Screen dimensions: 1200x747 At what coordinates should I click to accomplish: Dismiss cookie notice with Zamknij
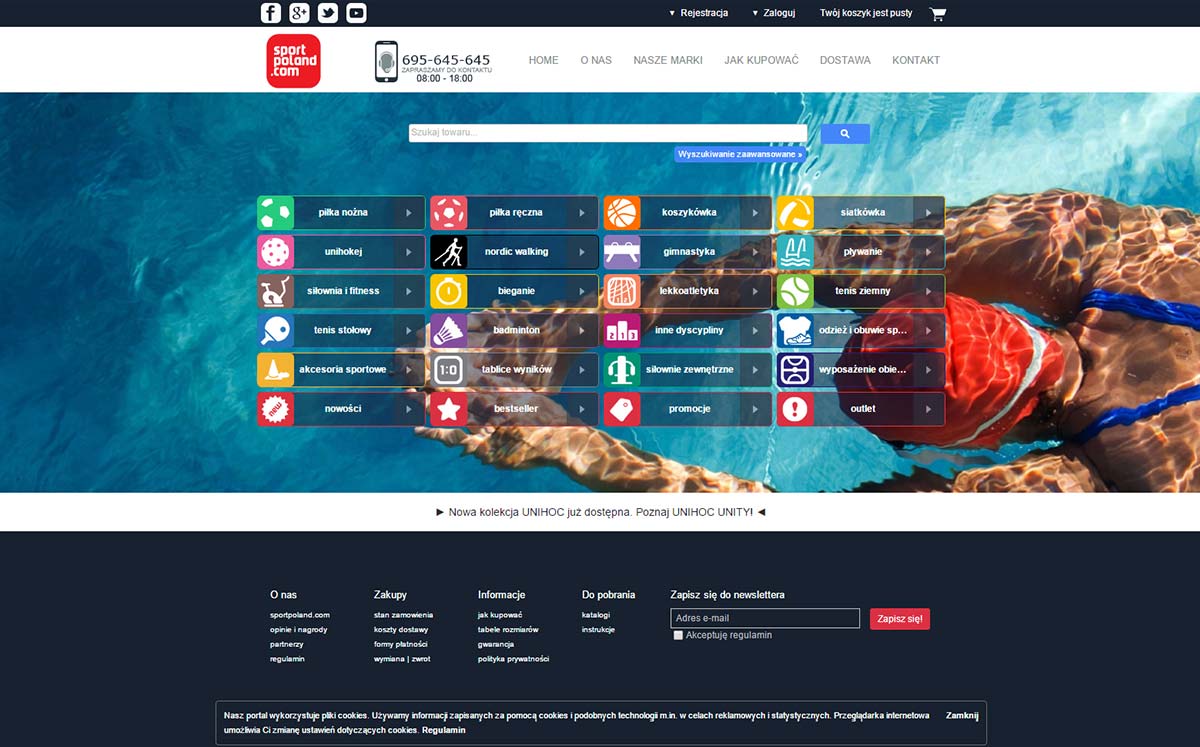(x=962, y=716)
